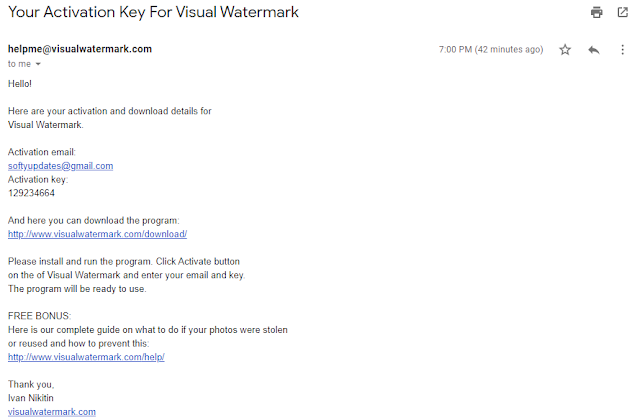
Task: Click the 'Hello!' greeting line
Action: (x=20, y=84)
